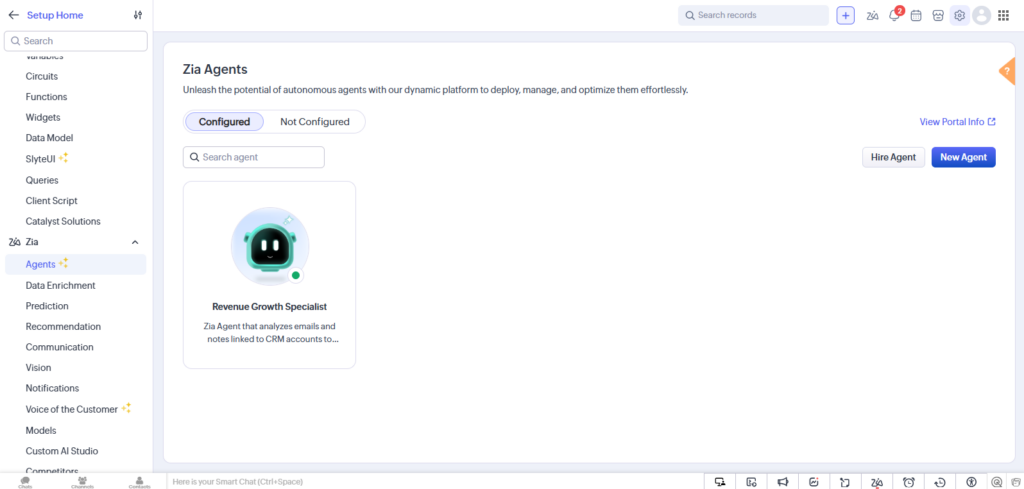Click the New Agent button
Image resolution: width=1024 pixels, height=489 pixels.
963,157
